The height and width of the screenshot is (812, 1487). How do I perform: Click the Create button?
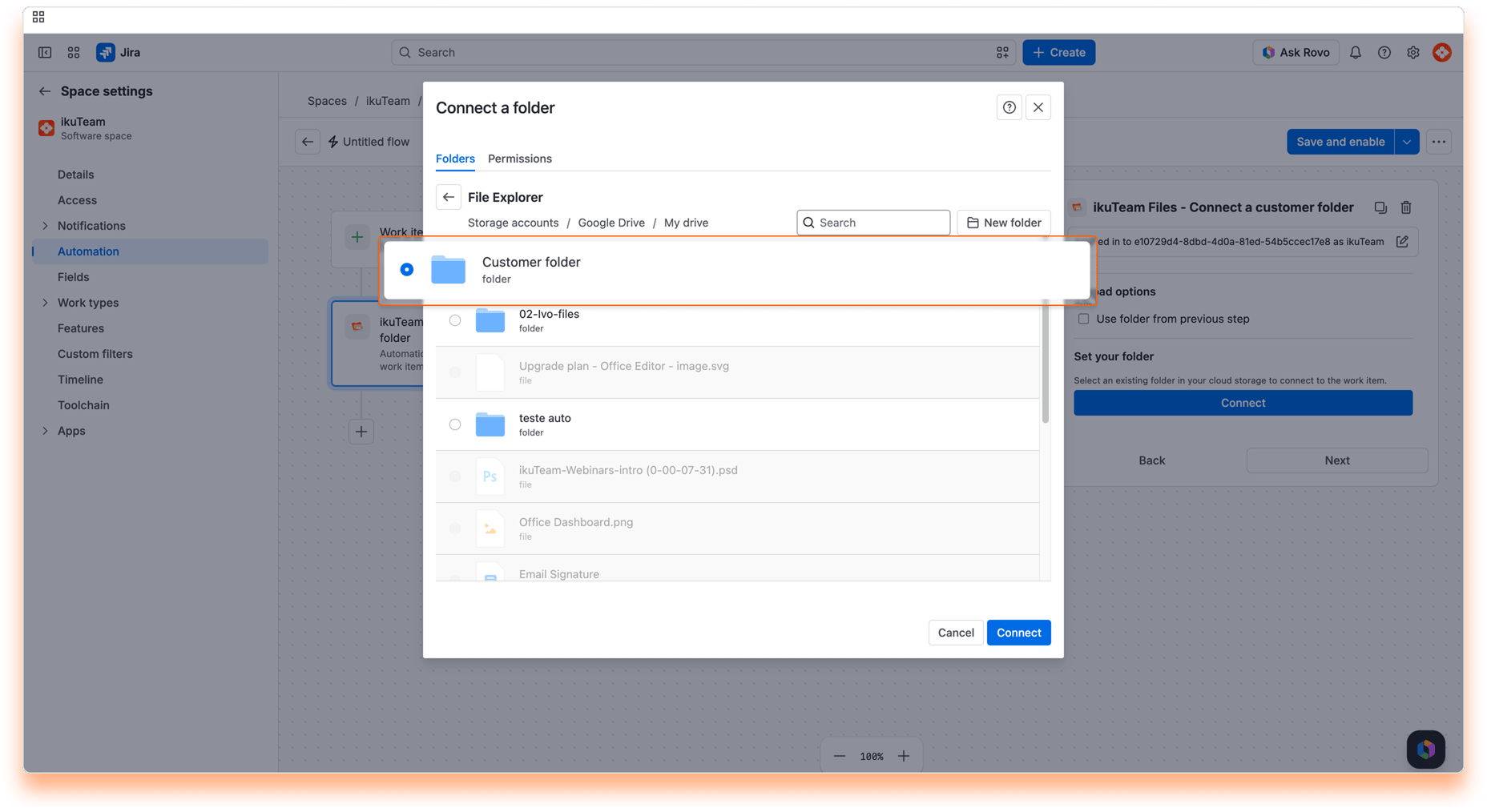point(1058,52)
